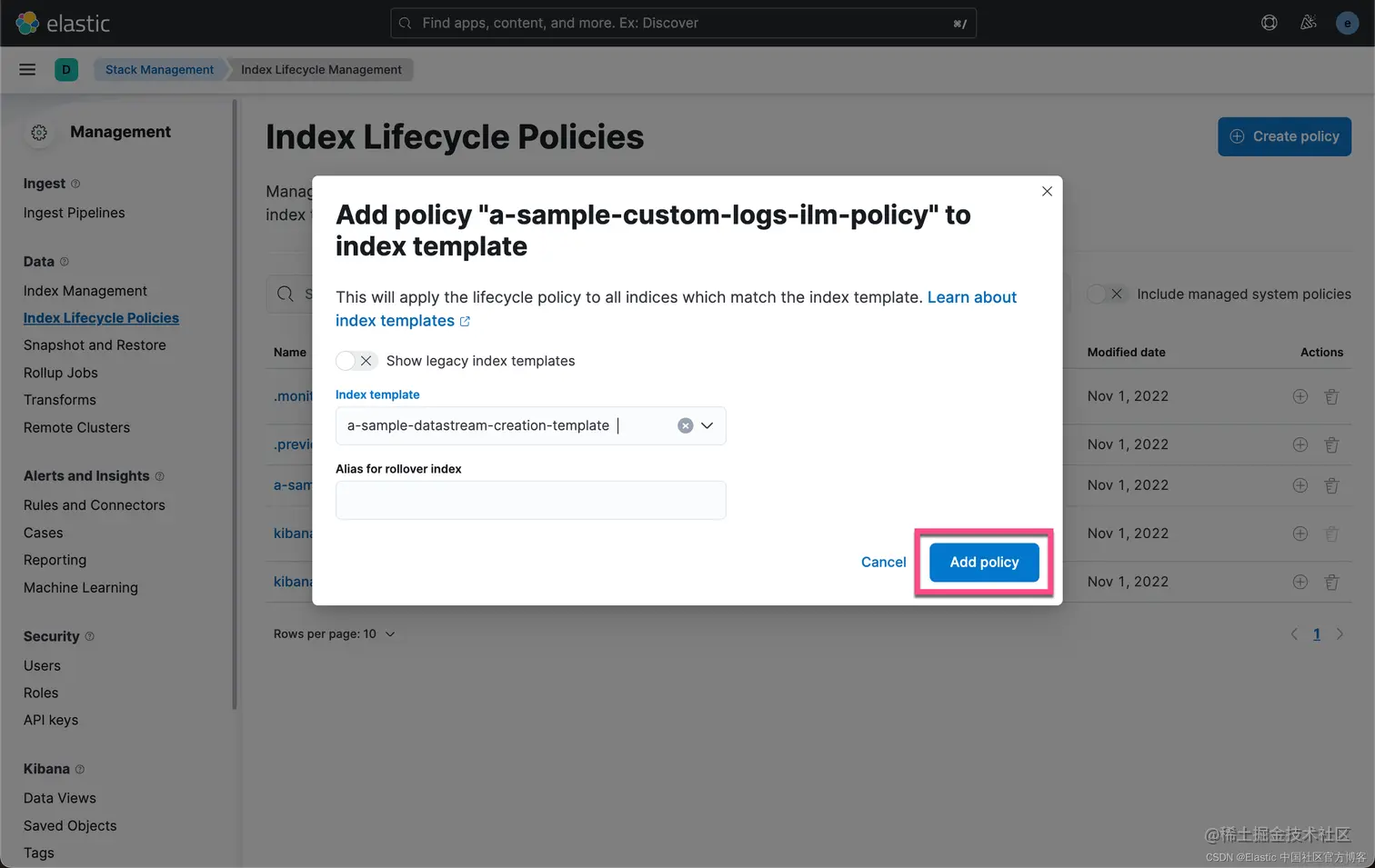Click the Add policy button
Viewport: 1375px width, 868px height.
click(x=984, y=562)
